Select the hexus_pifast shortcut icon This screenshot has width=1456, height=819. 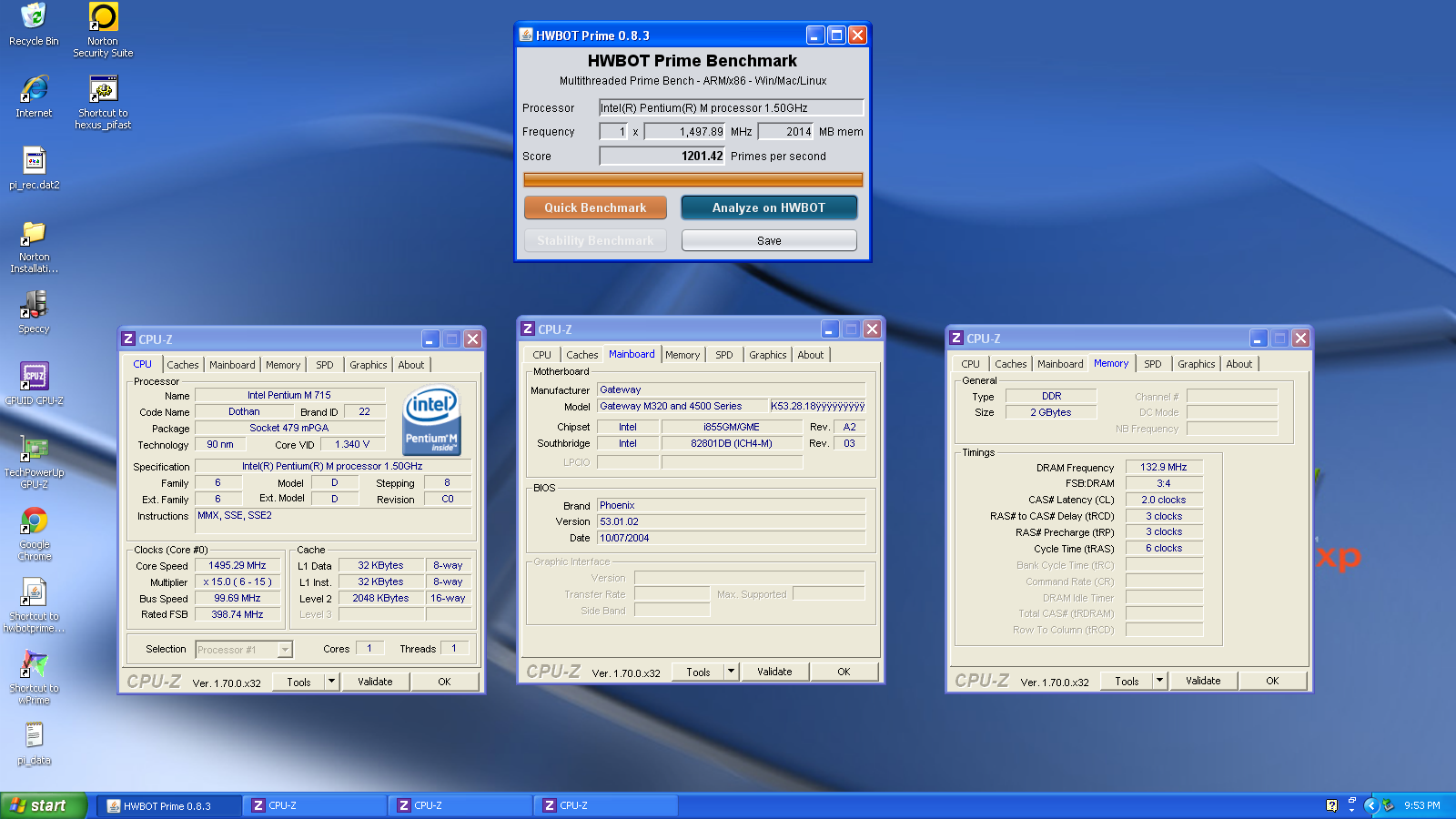click(x=103, y=102)
